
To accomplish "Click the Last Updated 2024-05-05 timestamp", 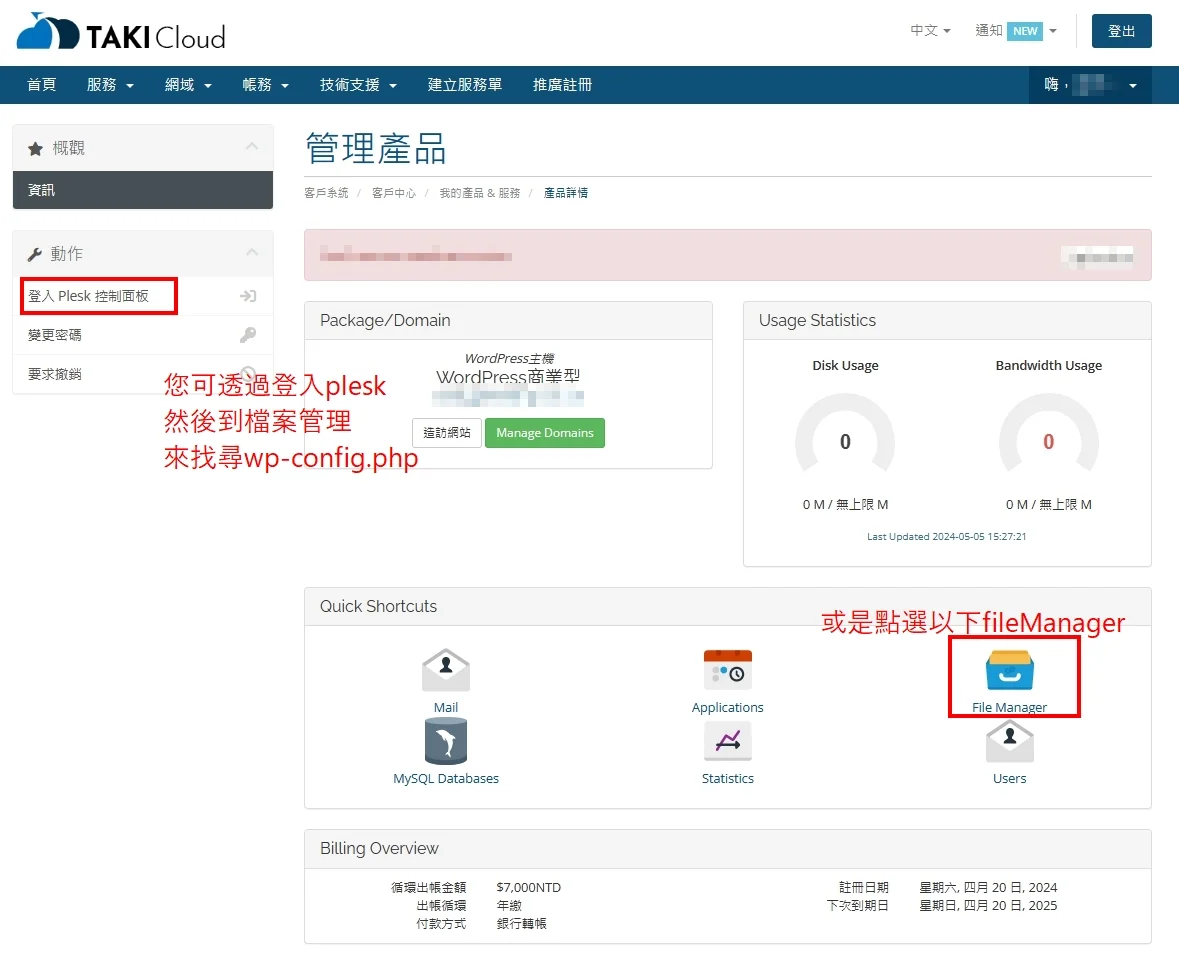I will pos(947,537).
